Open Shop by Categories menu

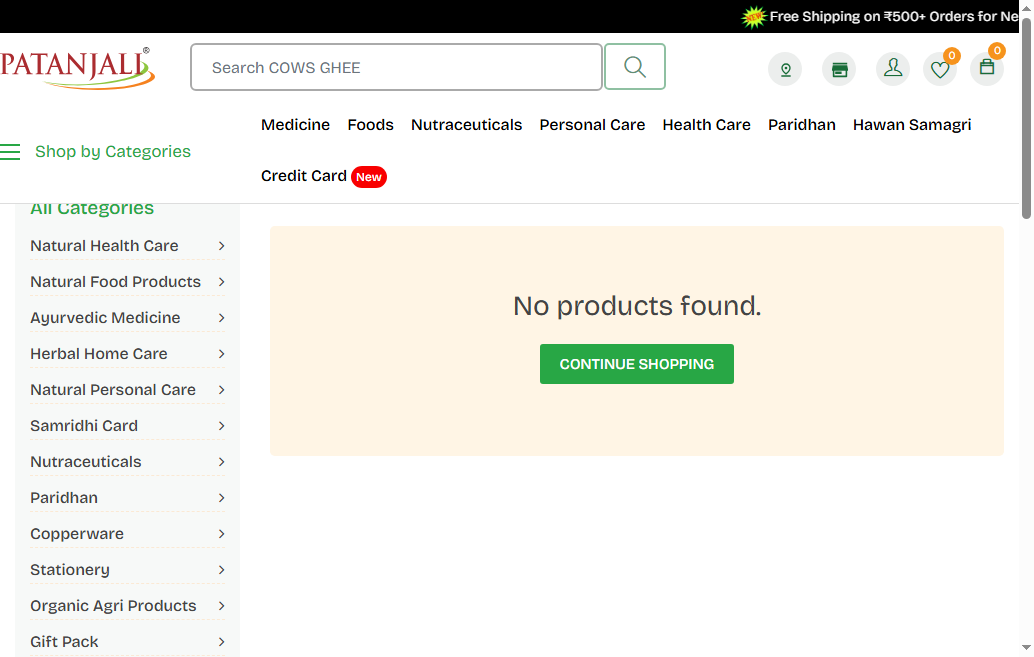click(113, 152)
